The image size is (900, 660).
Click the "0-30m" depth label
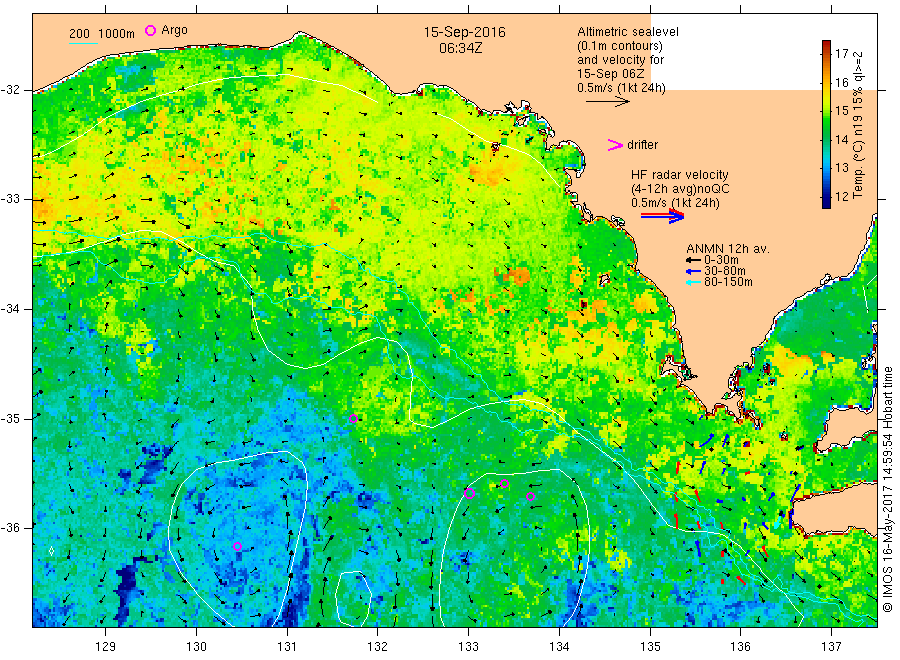(721, 260)
